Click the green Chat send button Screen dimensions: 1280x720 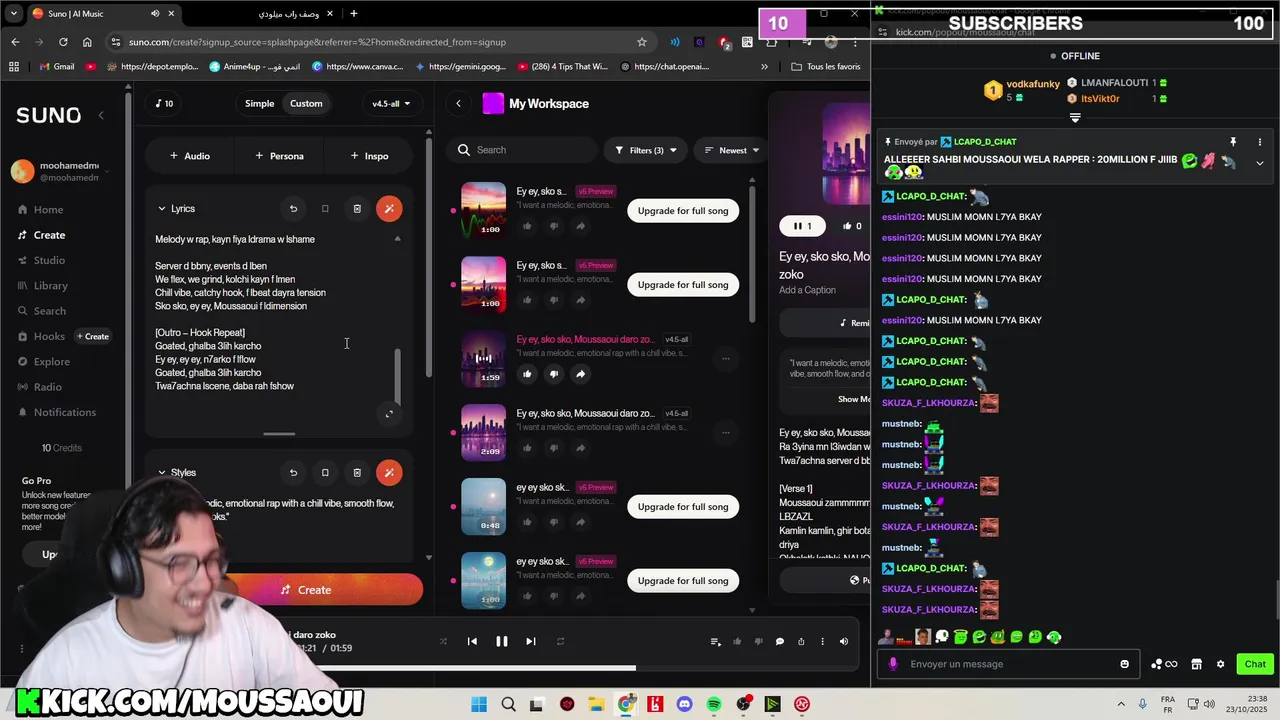tap(1255, 664)
